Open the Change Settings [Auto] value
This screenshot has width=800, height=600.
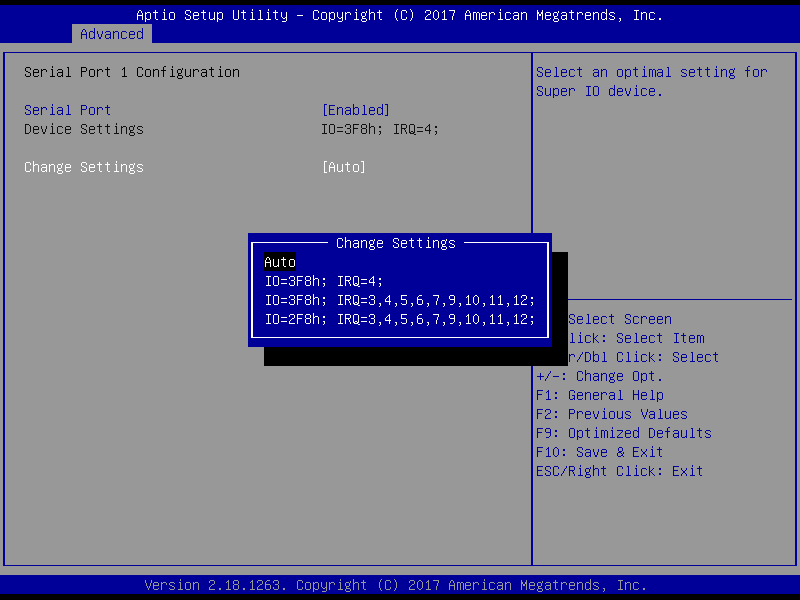click(343, 167)
